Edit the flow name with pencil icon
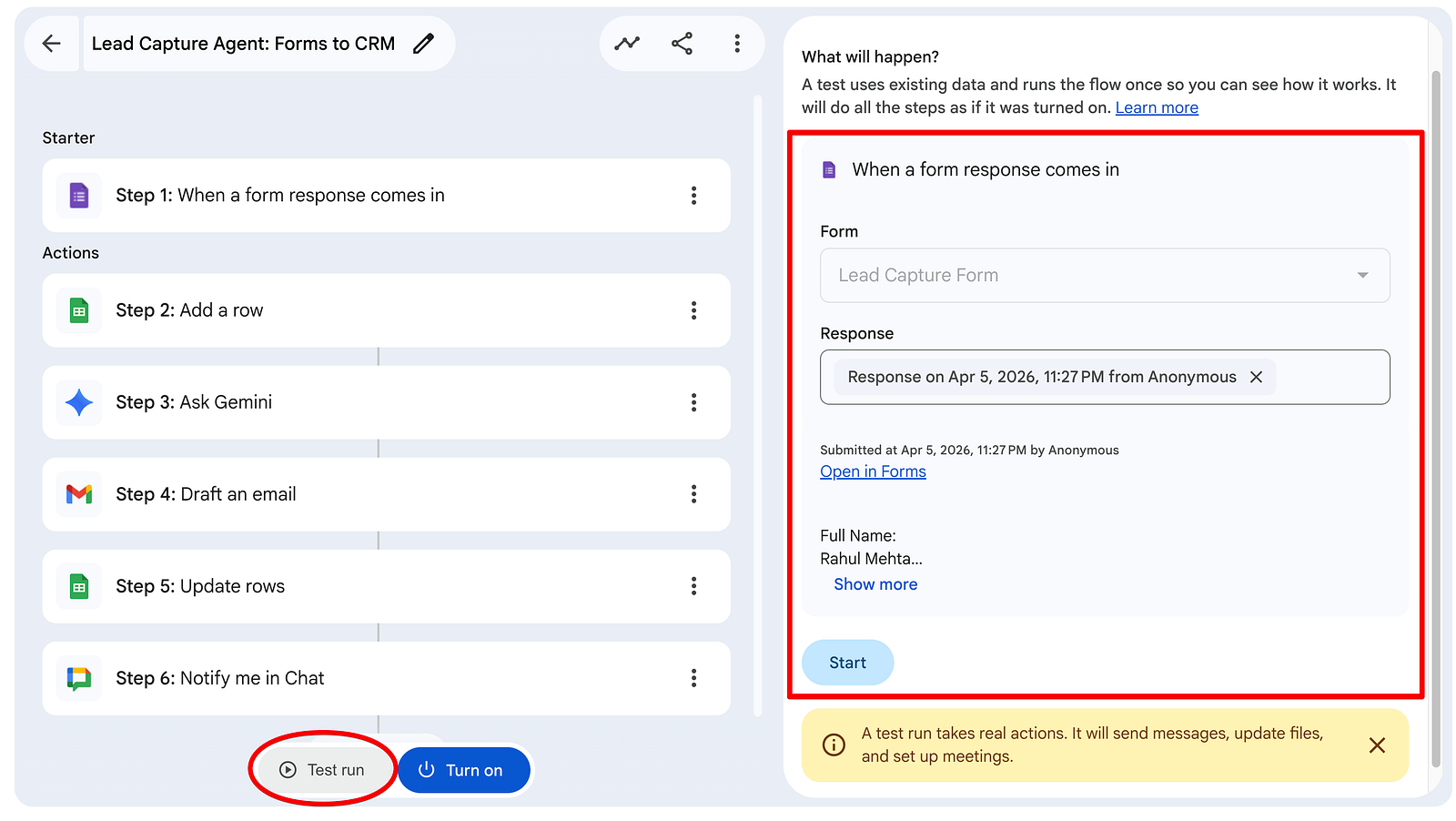The image size is (1456, 821). [x=423, y=44]
